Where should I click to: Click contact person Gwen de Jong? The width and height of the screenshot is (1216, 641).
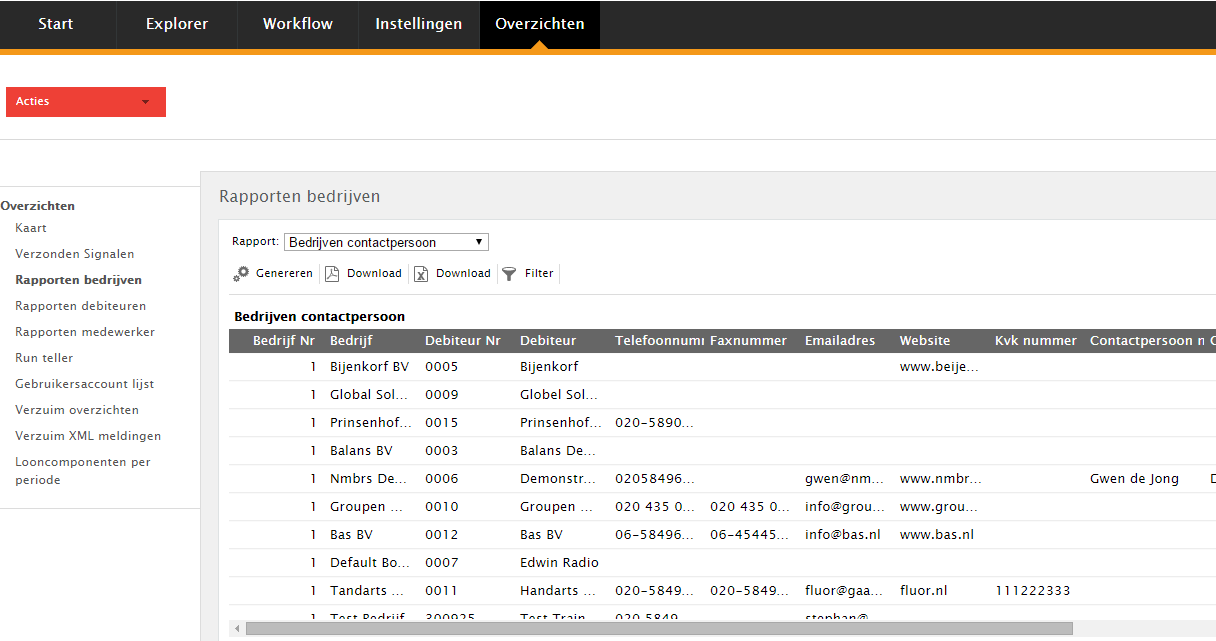(1134, 479)
